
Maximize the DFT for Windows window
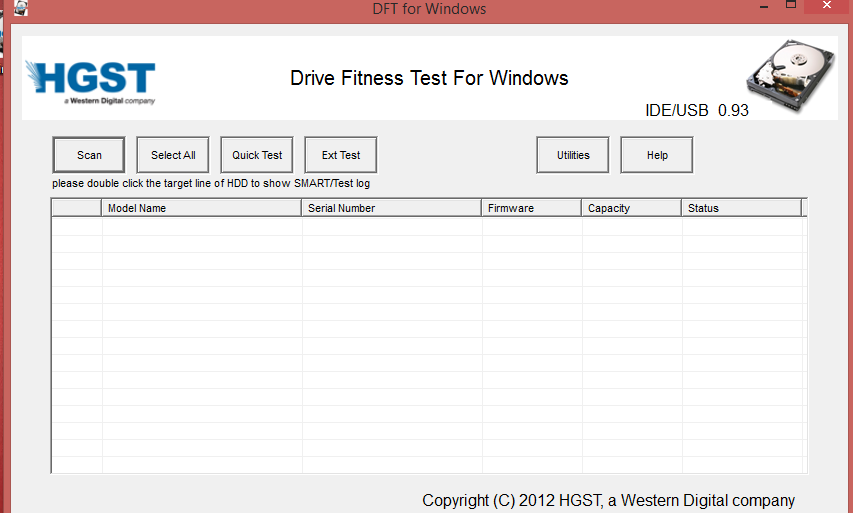click(x=791, y=5)
